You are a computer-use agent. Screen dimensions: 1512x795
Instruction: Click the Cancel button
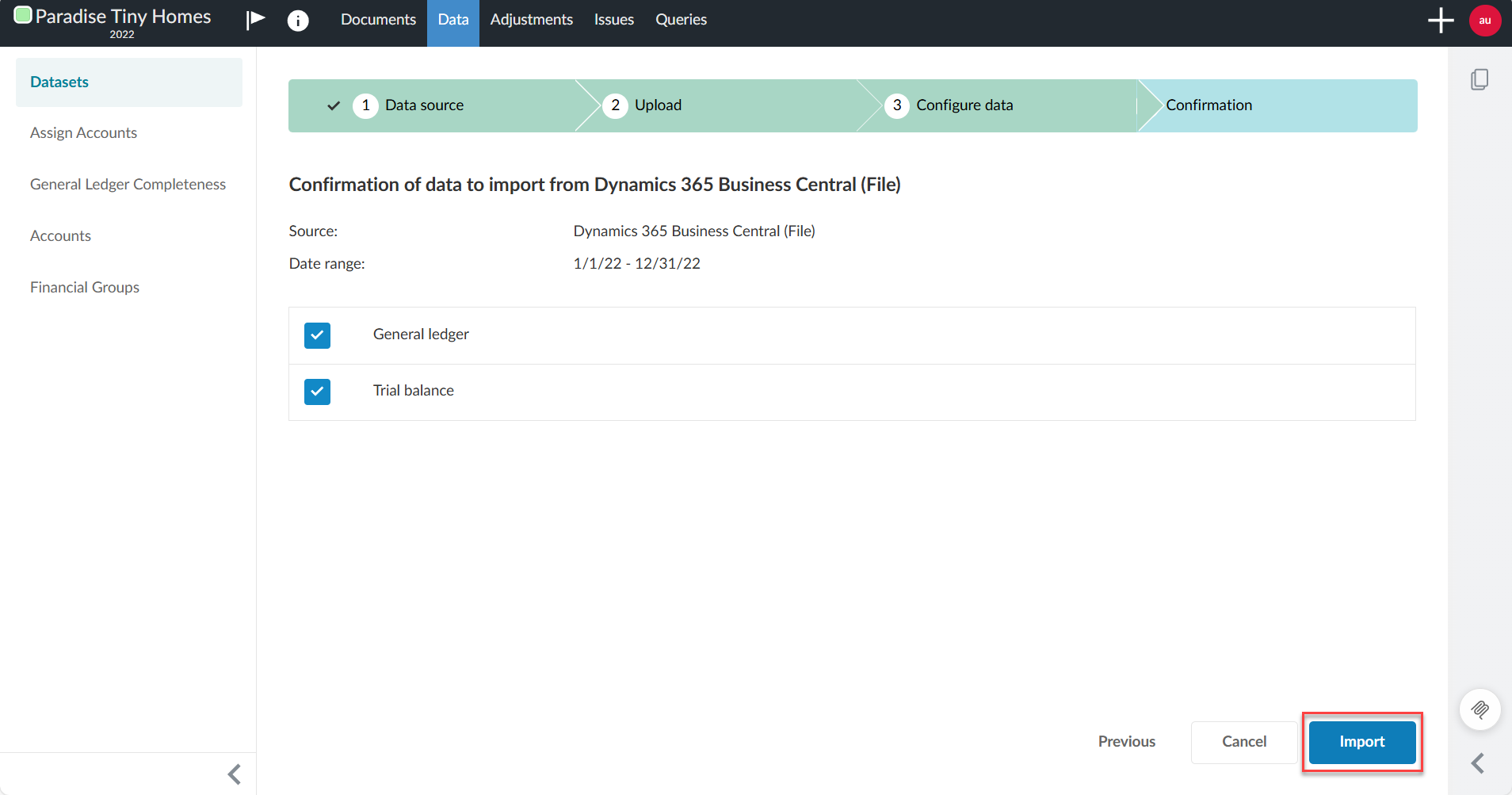click(x=1243, y=742)
